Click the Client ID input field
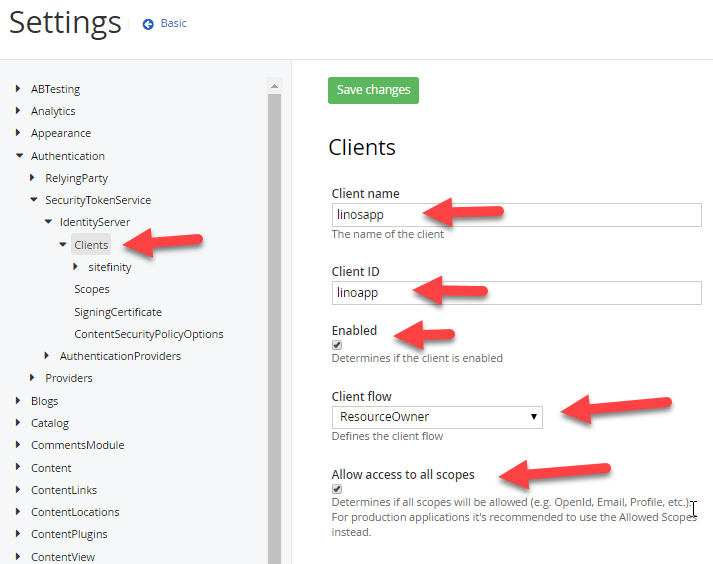Viewport: 713px width, 564px height. click(517, 293)
